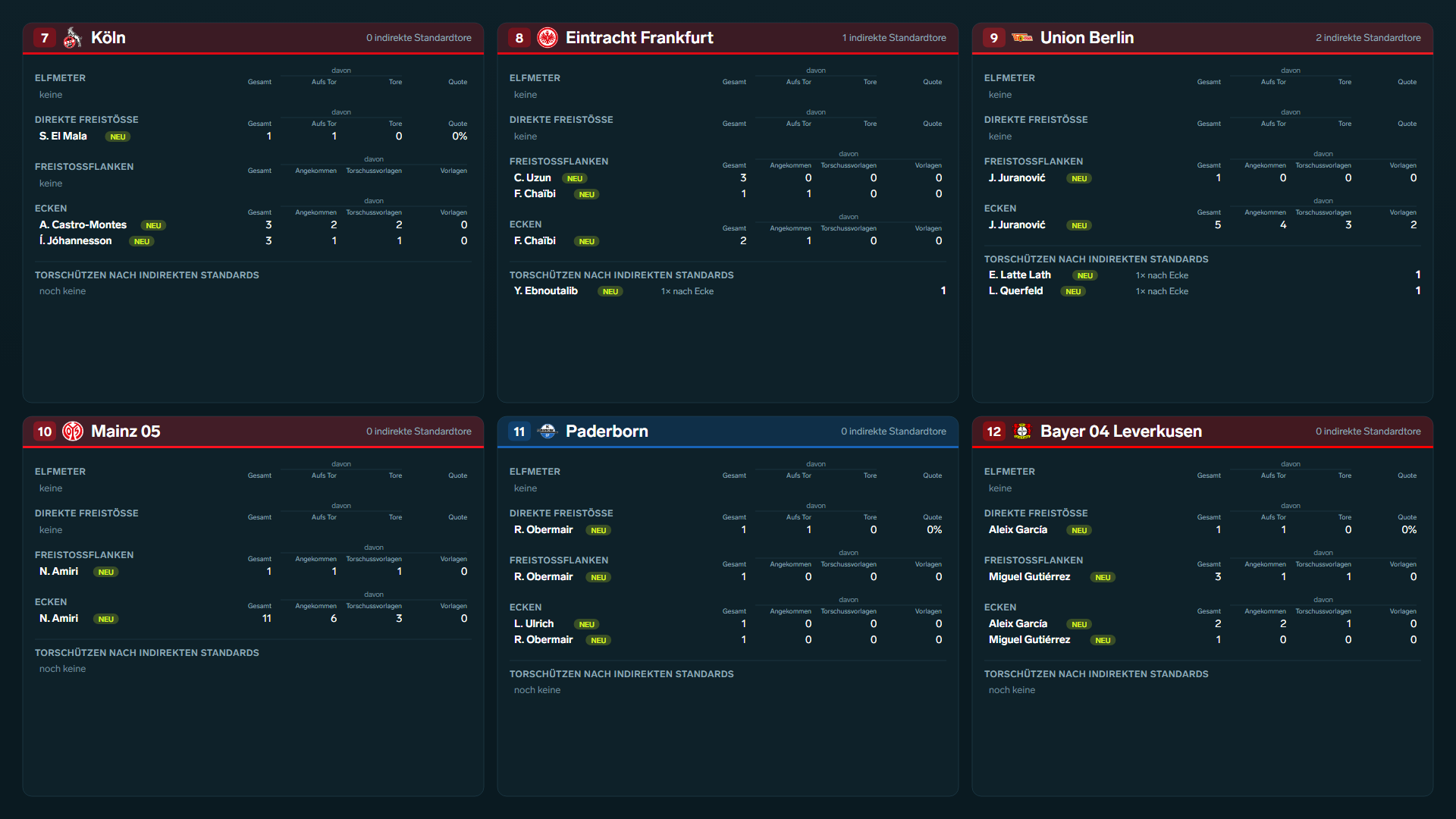Click player Í. Jóhannesson in Köln corners

[75, 241]
